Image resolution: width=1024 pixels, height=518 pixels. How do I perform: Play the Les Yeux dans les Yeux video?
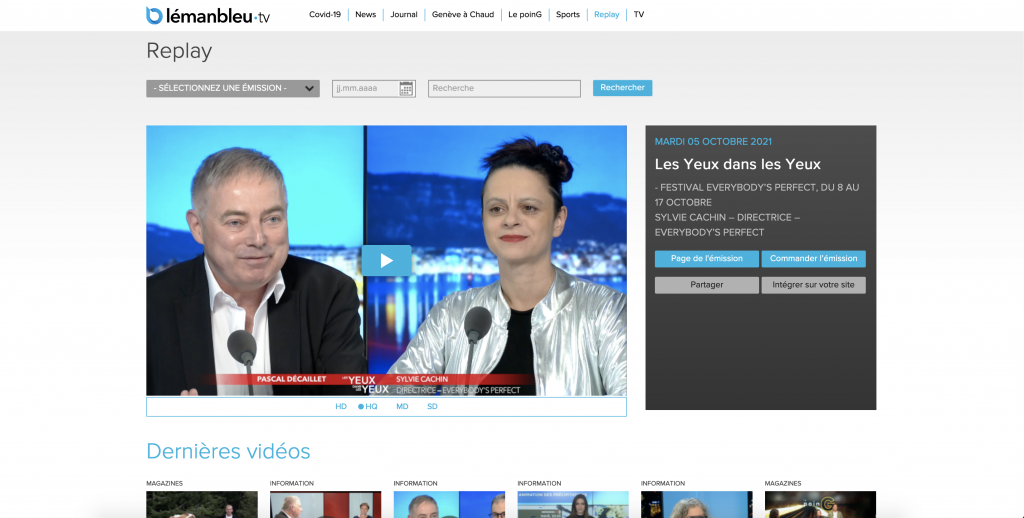point(386,260)
